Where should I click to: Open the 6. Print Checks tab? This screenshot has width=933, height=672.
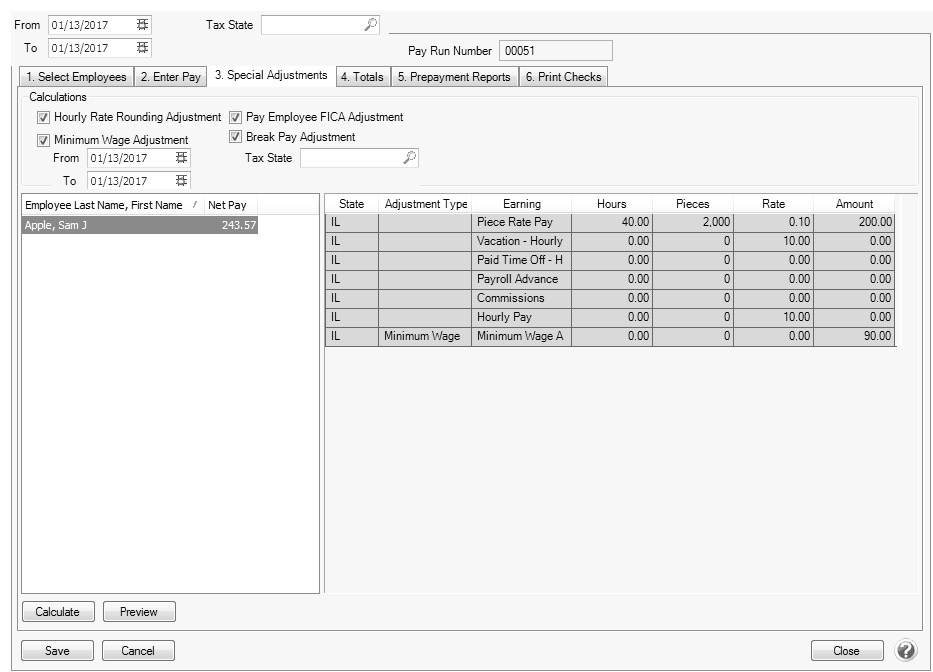pyautogui.click(x=563, y=77)
